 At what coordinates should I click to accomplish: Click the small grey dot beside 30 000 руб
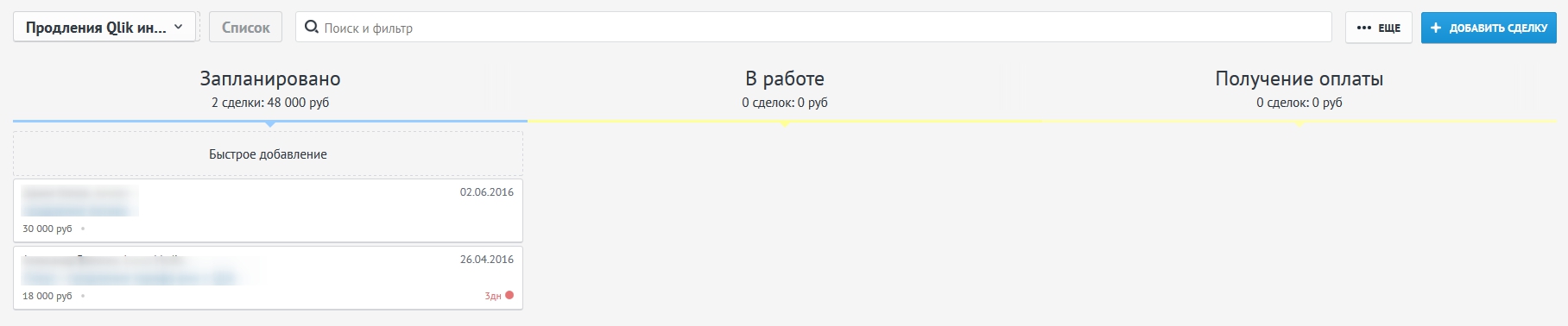(x=83, y=229)
